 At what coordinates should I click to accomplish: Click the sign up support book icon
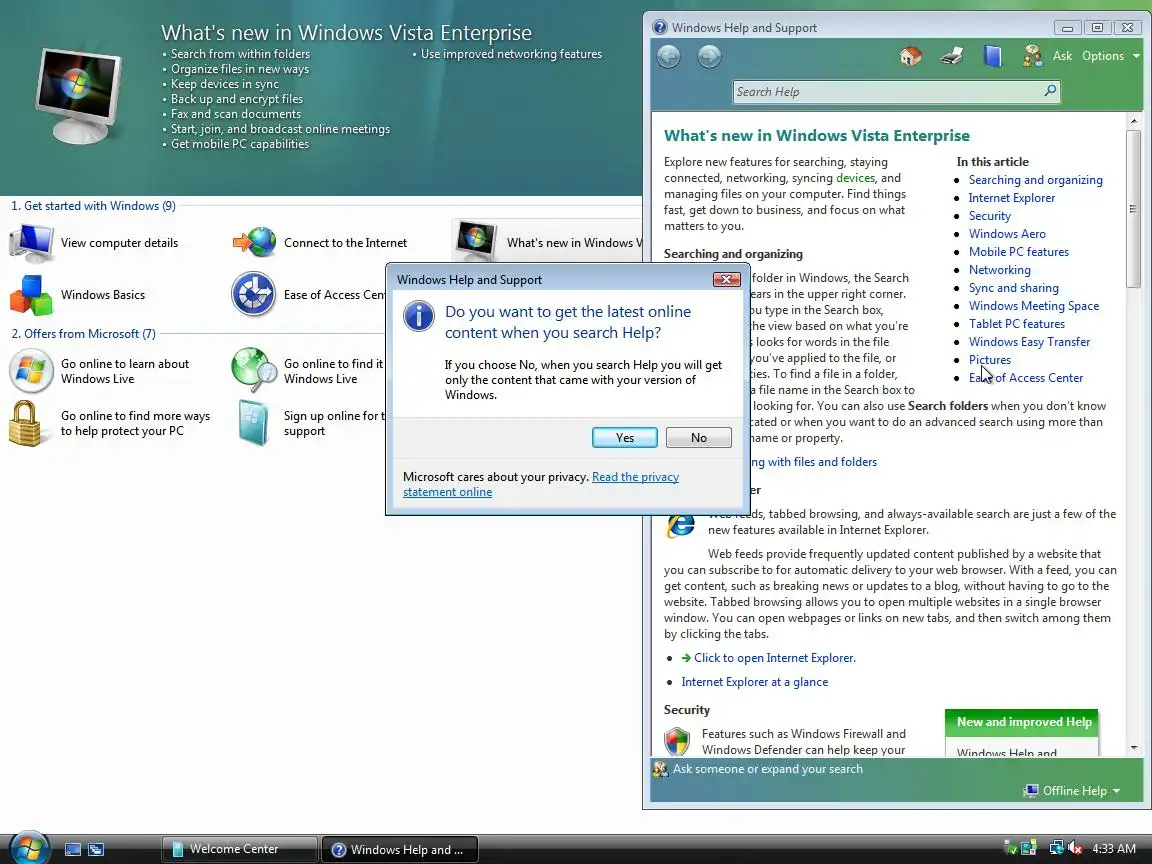click(x=253, y=423)
